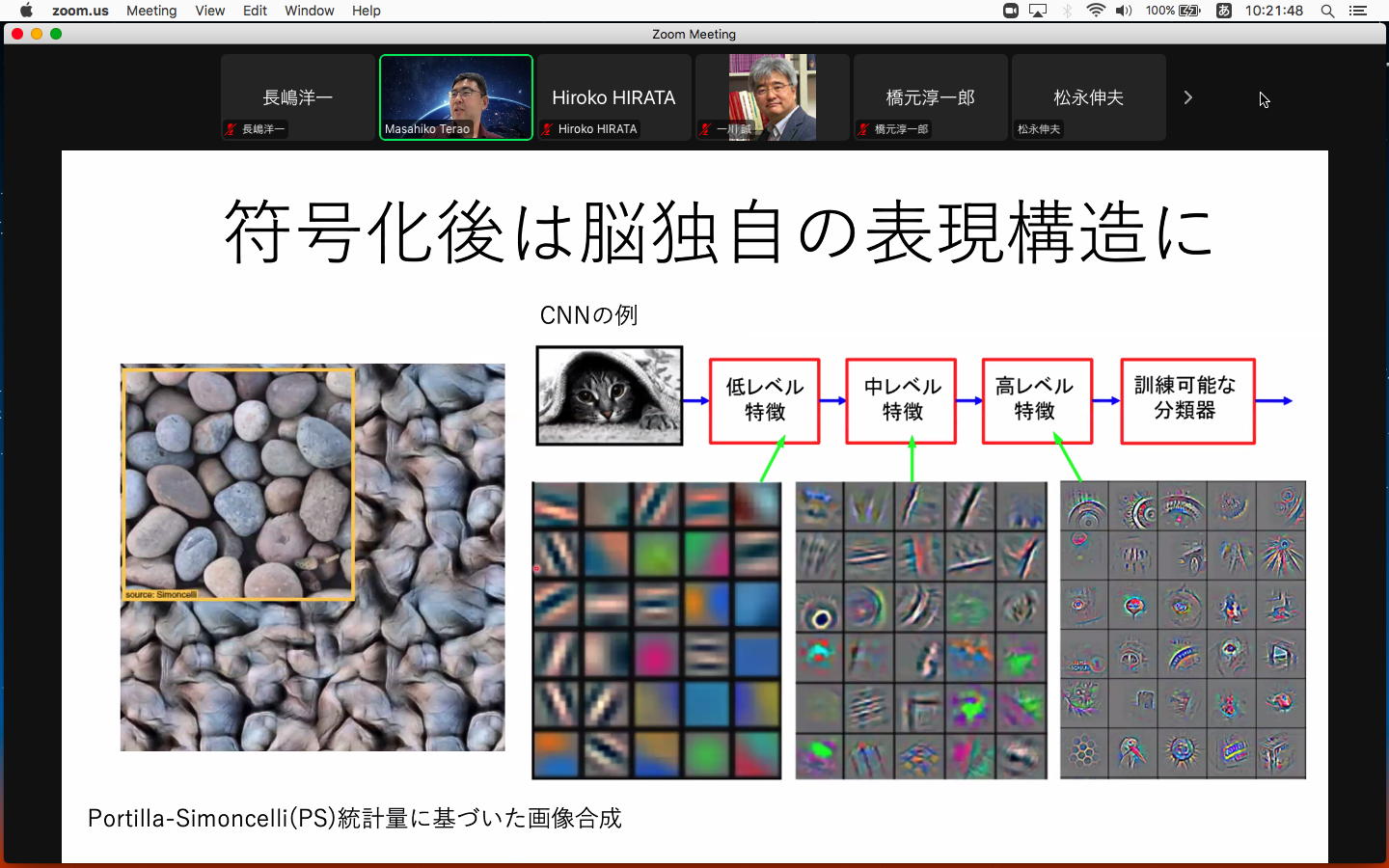Click the 高レベル特徴 box
The width and height of the screenshot is (1389, 868).
1038,401
